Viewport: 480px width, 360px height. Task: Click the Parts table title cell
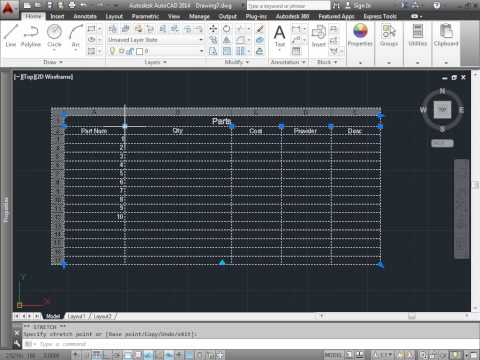tap(222, 121)
